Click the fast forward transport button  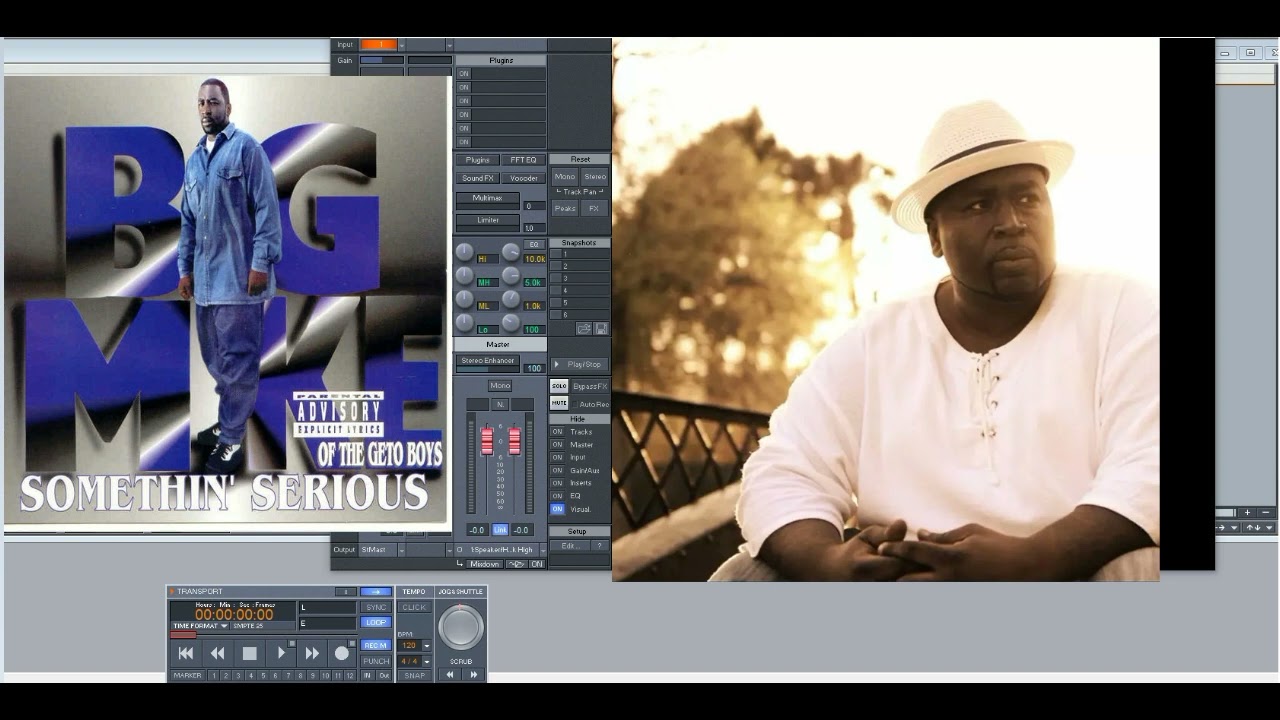pyautogui.click(x=312, y=653)
